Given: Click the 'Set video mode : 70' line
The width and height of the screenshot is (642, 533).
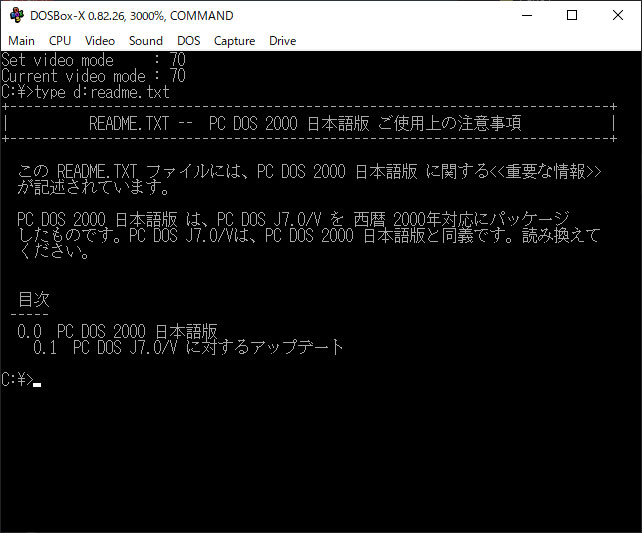Looking at the screenshot, I should pyautogui.click(x=94, y=60).
